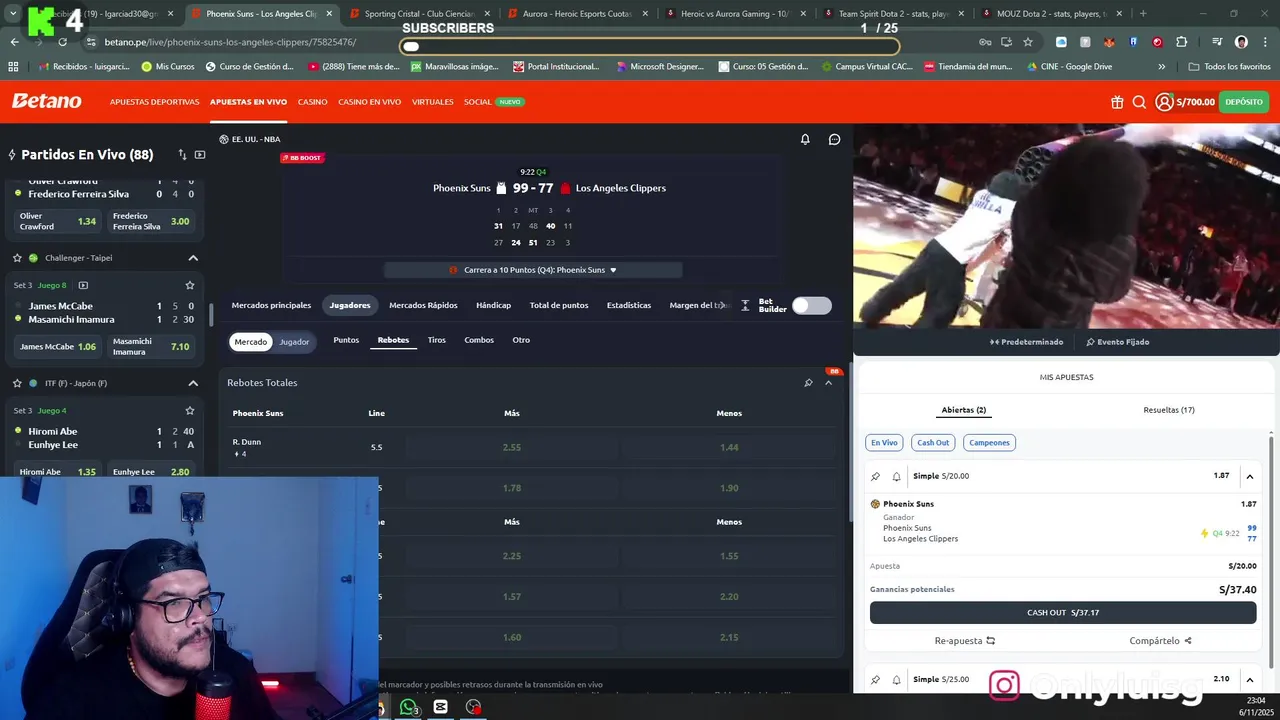Collapse the ITF (F) - Japón section
1280x720 pixels.
[x=193, y=383]
